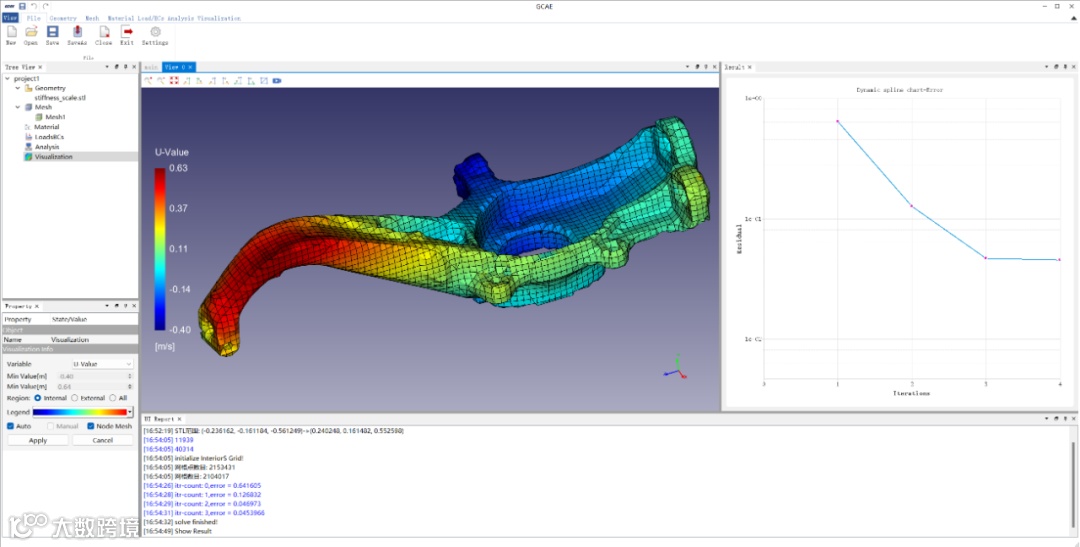The width and height of the screenshot is (1080, 547).
Task: Click red fit-to-view icon in viewport toolbar
Action: (174, 81)
